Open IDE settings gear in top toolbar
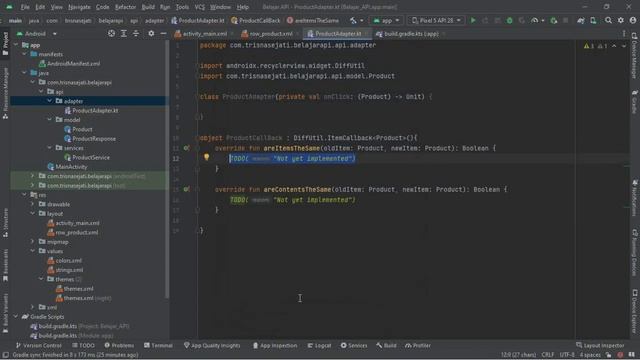640x360 pixels. click(x=621, y=20)
